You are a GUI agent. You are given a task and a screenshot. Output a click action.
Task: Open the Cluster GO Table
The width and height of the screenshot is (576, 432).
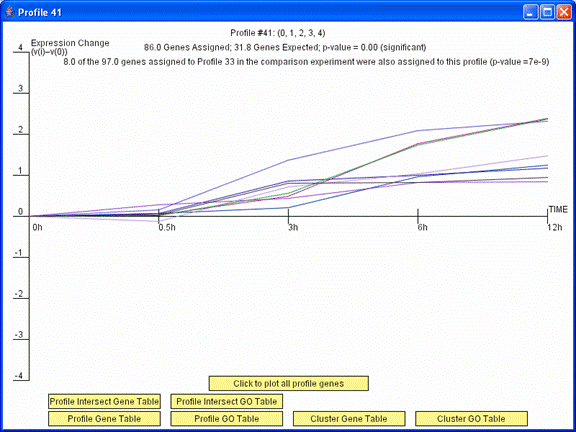pyautogui.click(x=471, y=418)
